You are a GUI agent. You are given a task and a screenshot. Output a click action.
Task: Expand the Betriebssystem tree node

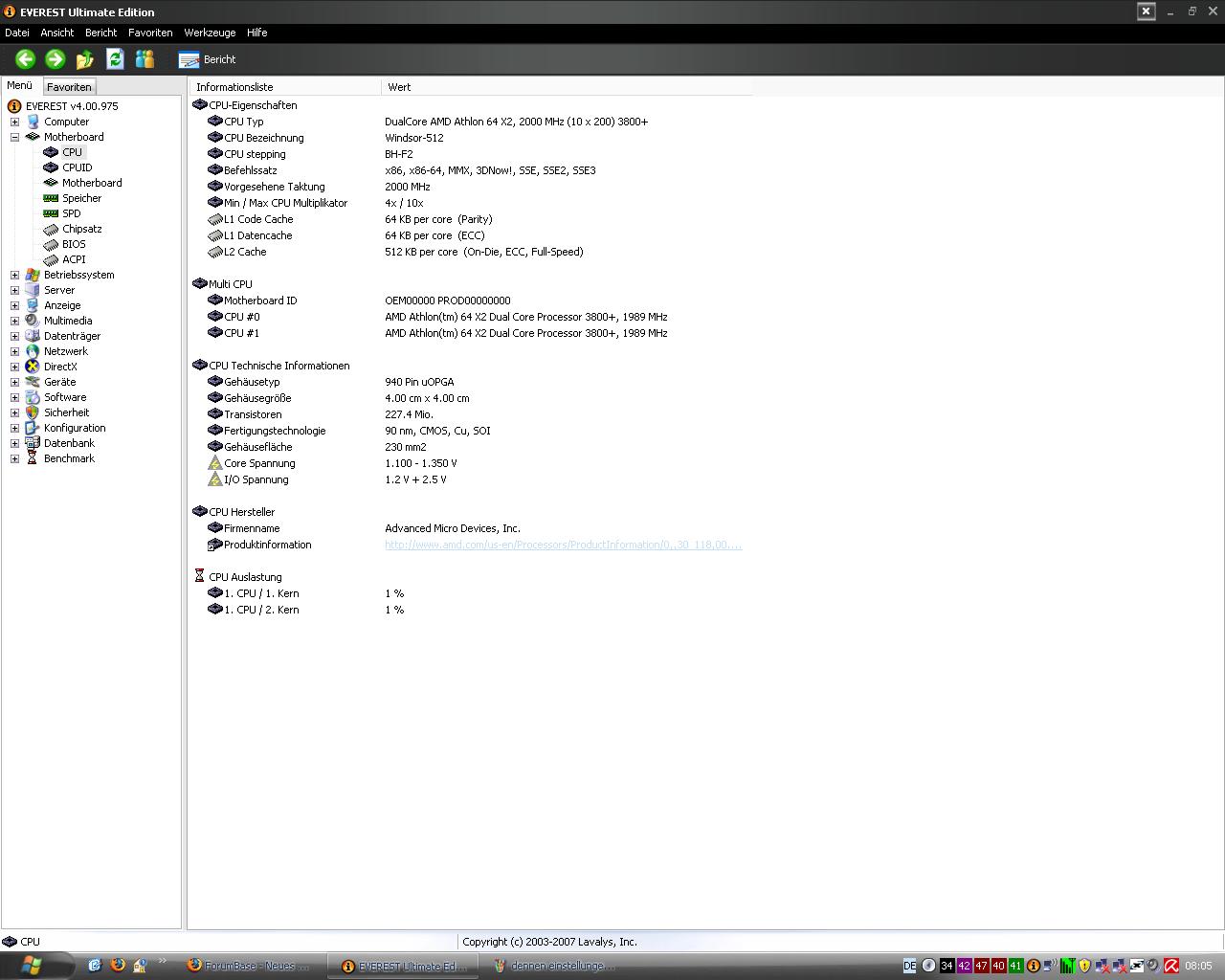[14, 275]
